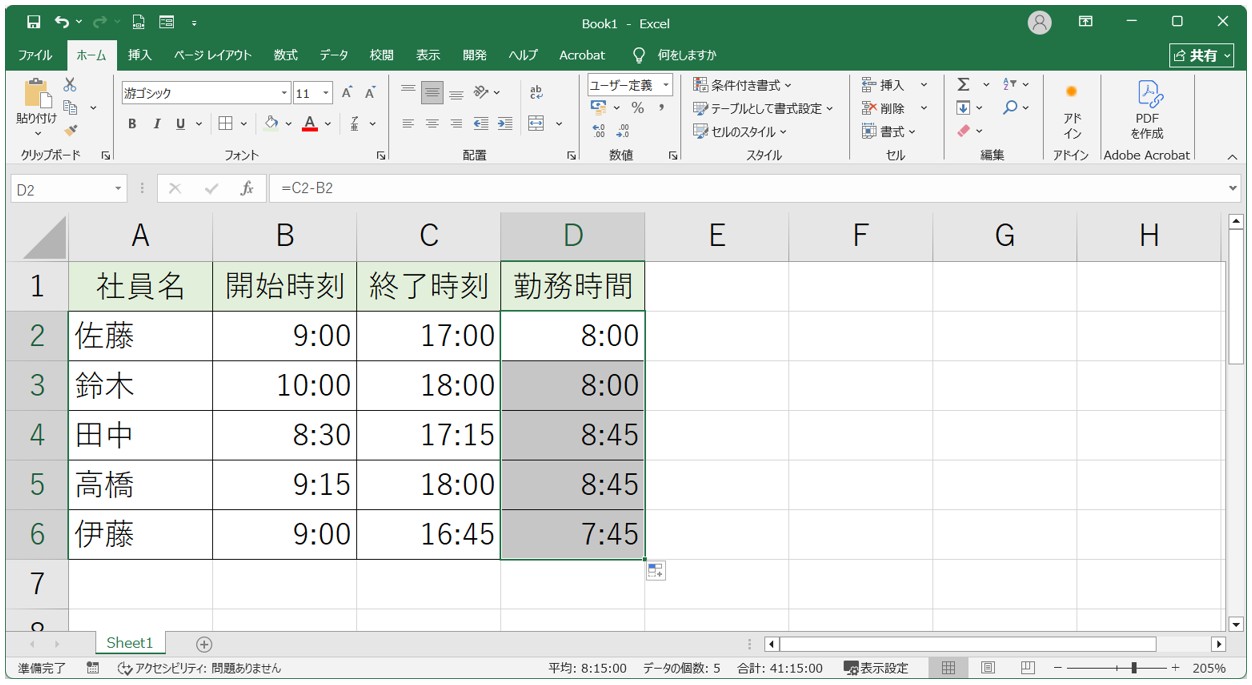Switch to the データ tab
This screenshot has width=1252, height=685.
click(334, 55)
